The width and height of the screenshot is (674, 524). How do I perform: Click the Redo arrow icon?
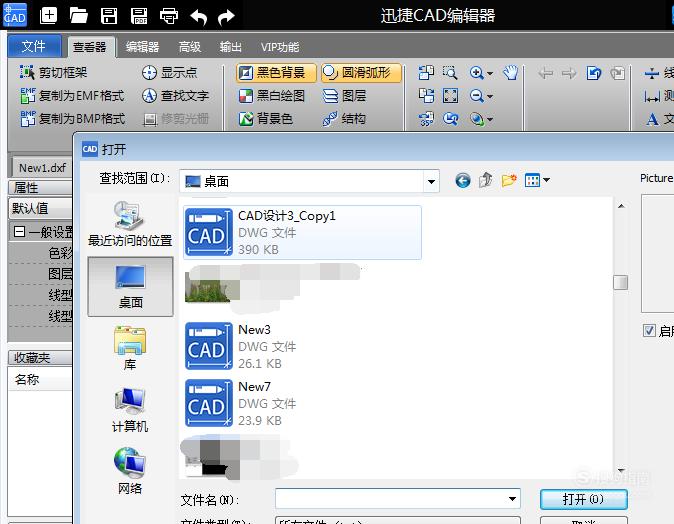click(x=226, y=17)
